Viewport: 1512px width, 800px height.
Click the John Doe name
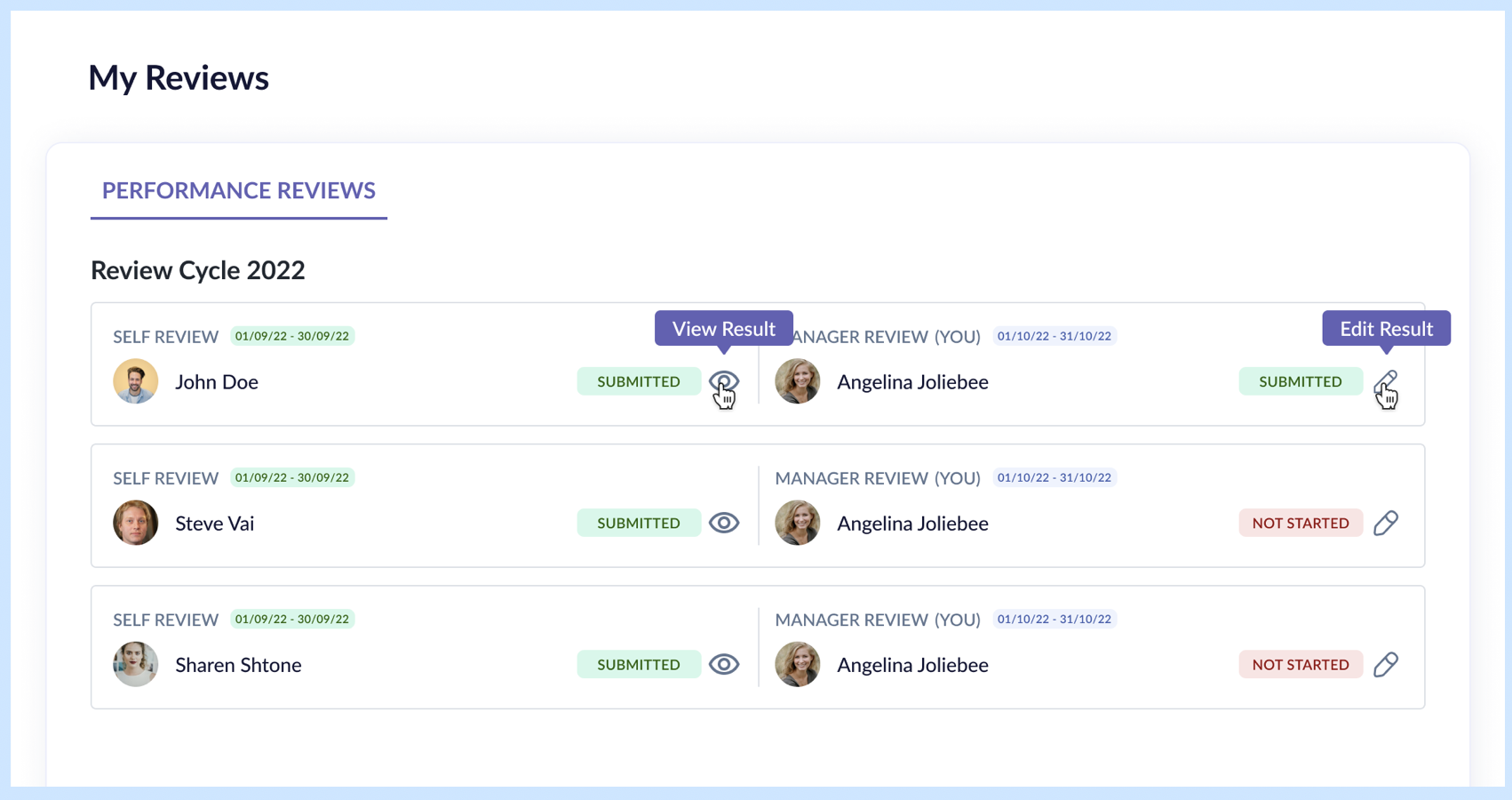pyautogui.click(x=217, y=382)
